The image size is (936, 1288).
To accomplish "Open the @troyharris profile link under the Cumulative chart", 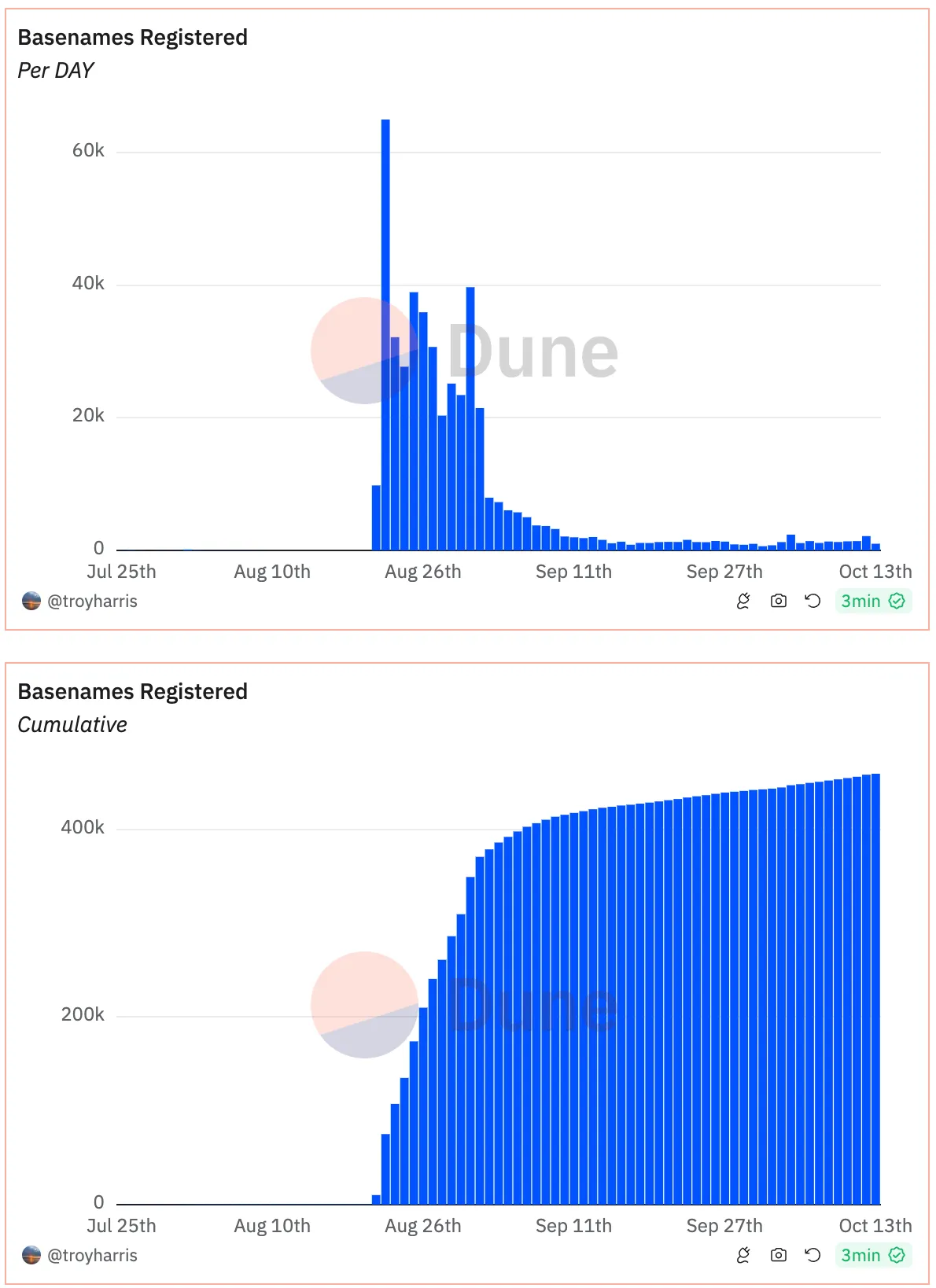I will [x=92, y=1256].
